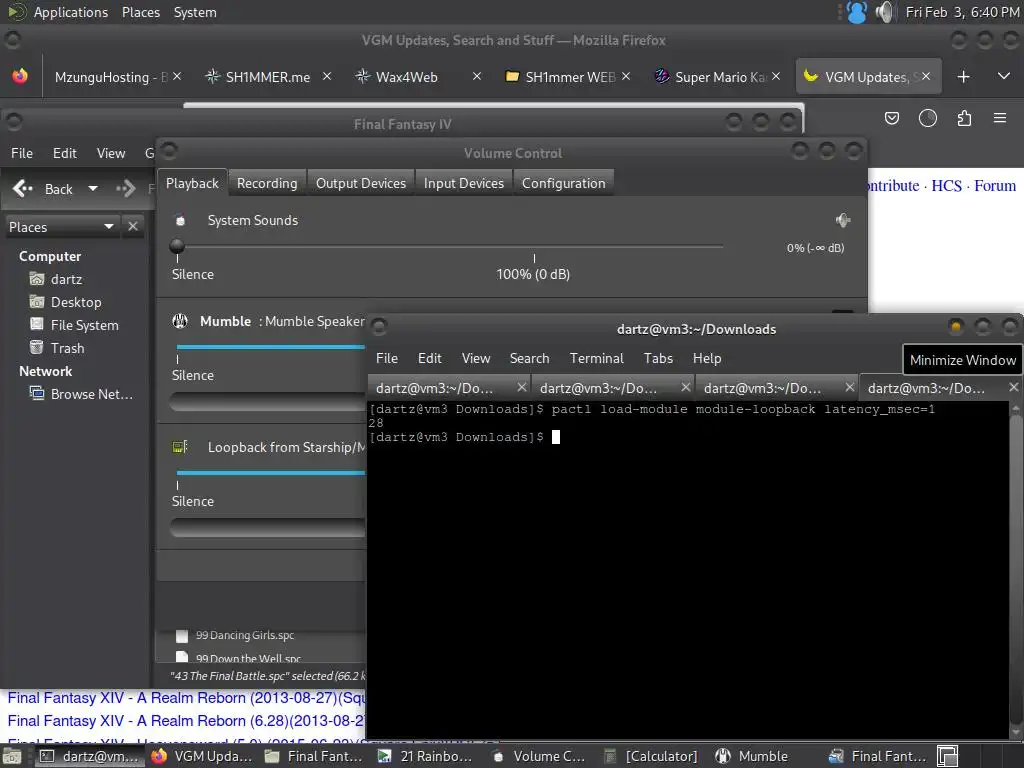This screenshot has width=1024, height=768.
Task: Select the fourth terminal tab
Action: coord(940,388)
